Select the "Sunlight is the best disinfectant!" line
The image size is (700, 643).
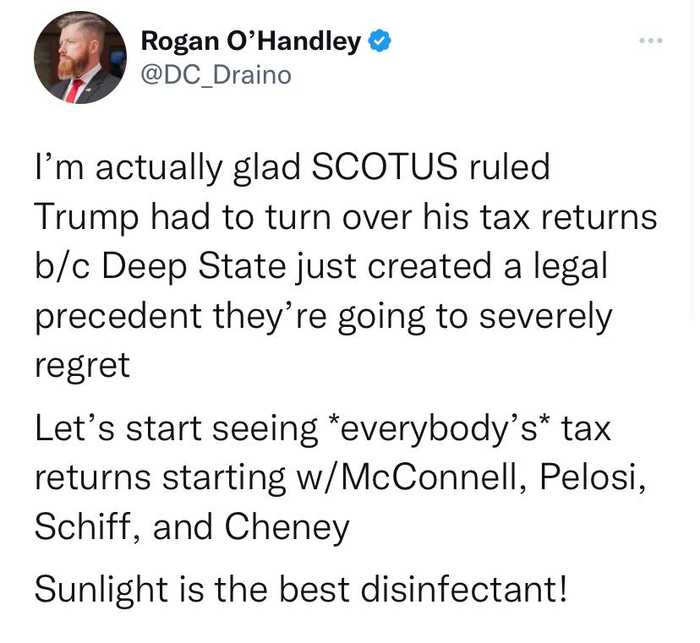point(301,589)
